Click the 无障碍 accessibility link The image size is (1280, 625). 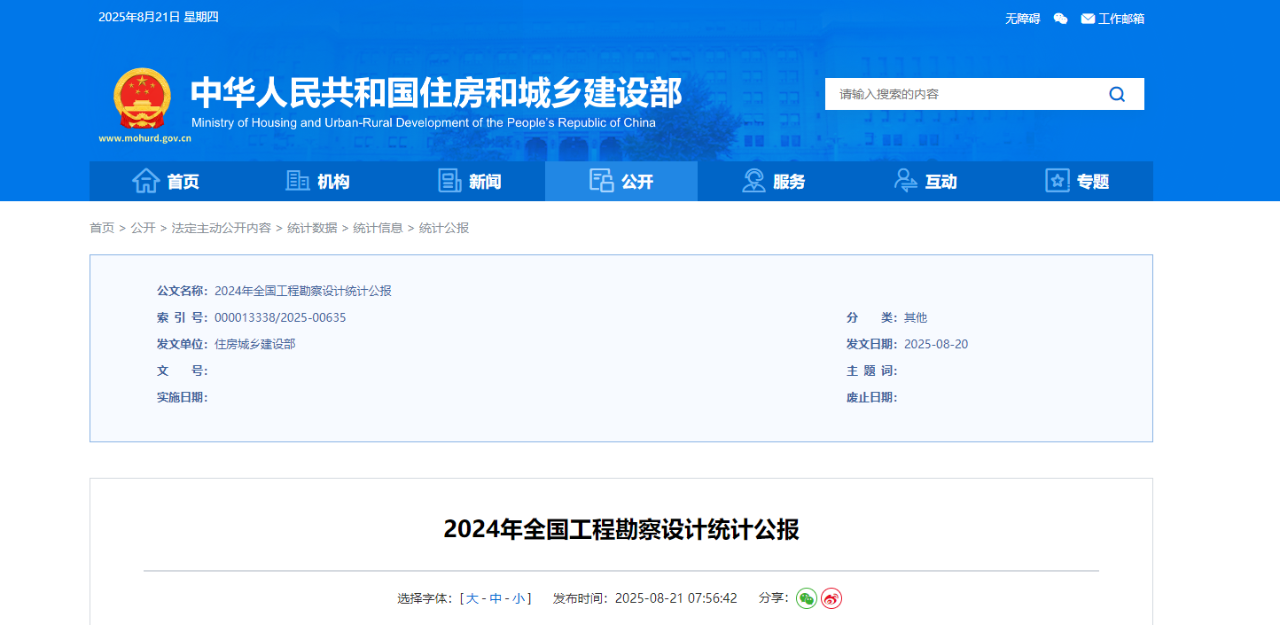click(x=1022, y=18)
